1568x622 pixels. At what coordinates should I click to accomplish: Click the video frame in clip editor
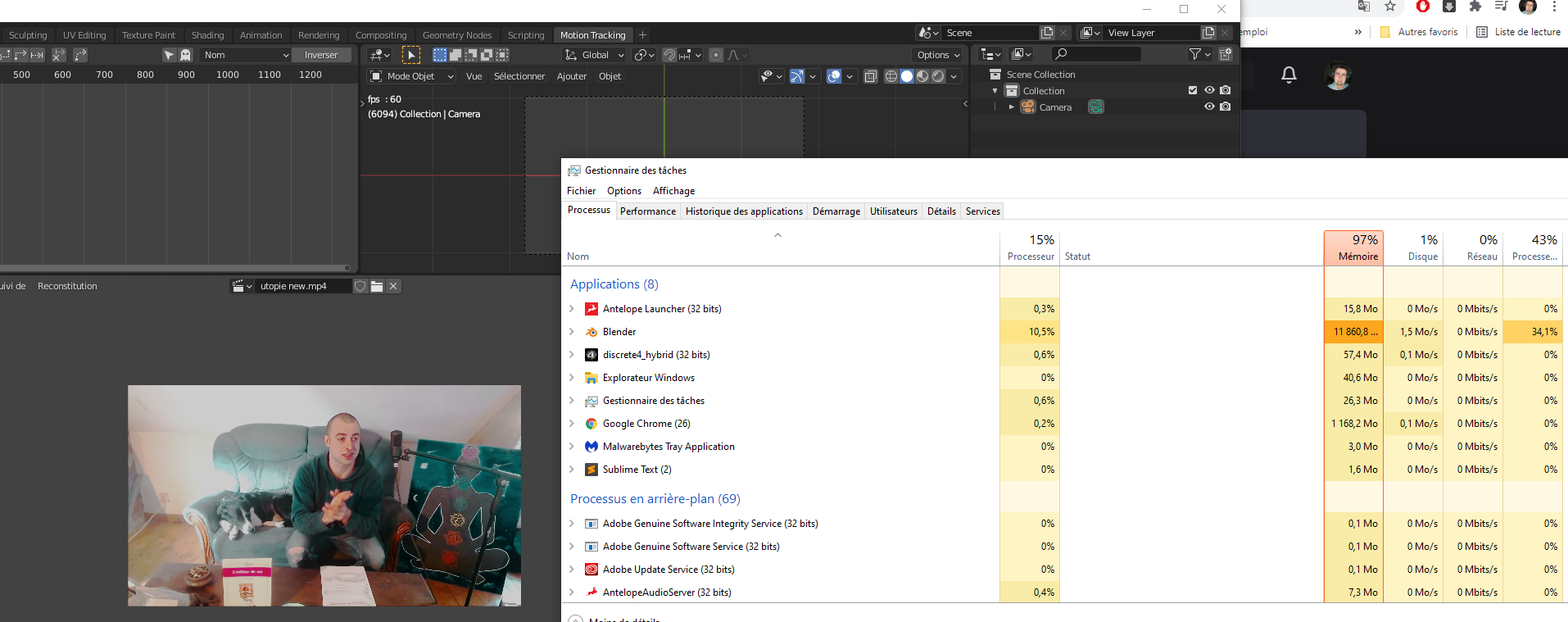pos(324,496)
